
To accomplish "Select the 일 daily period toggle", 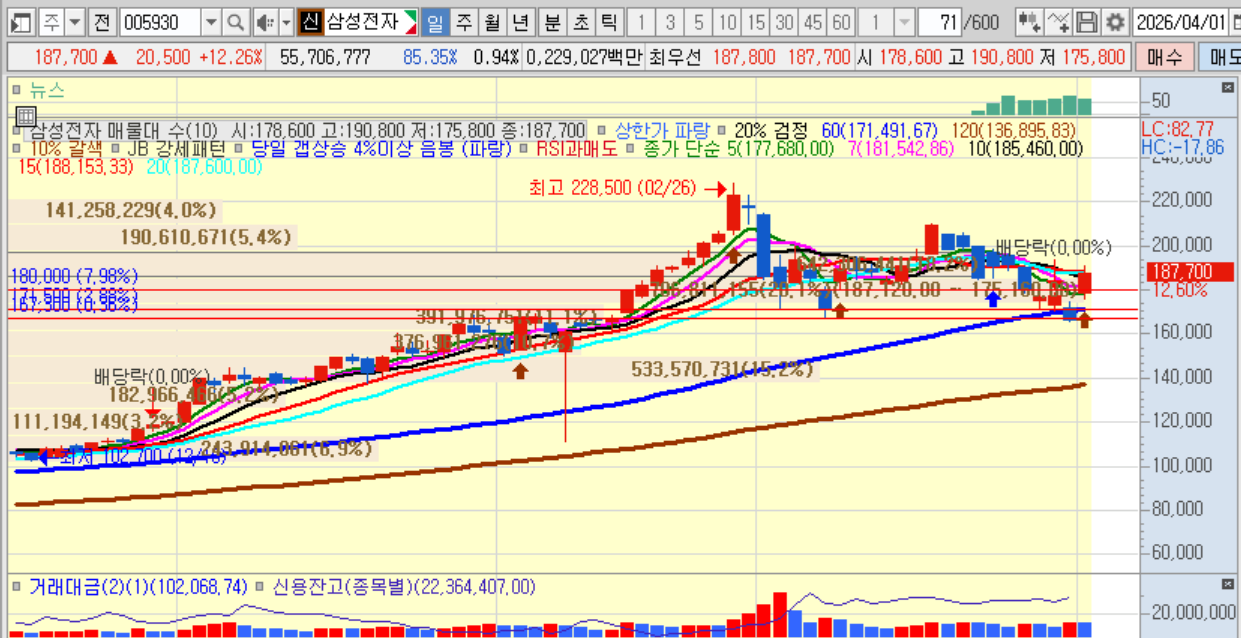I will click(435, 22).
